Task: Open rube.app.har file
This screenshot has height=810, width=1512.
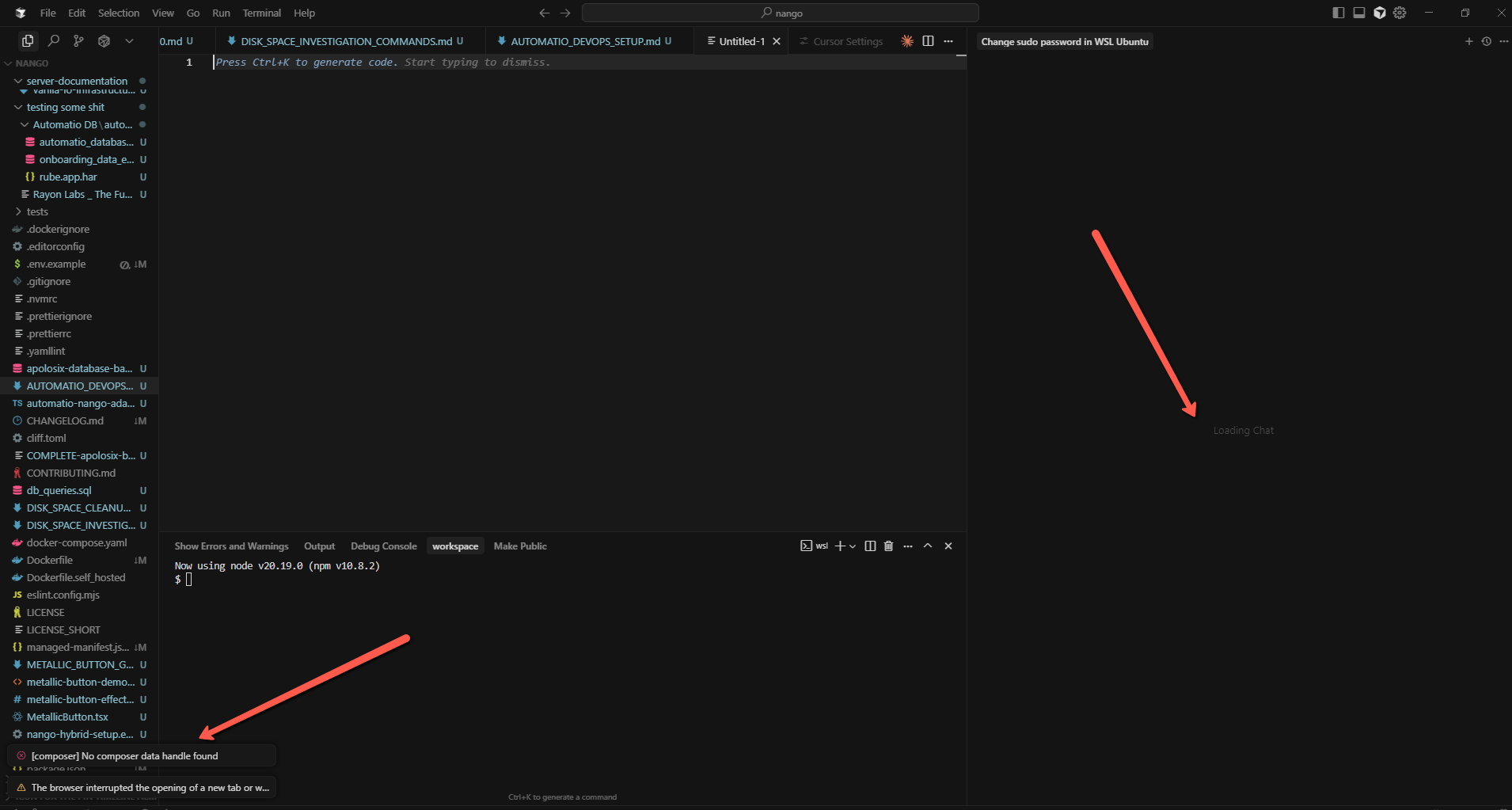Action: [x=68, y=177]
